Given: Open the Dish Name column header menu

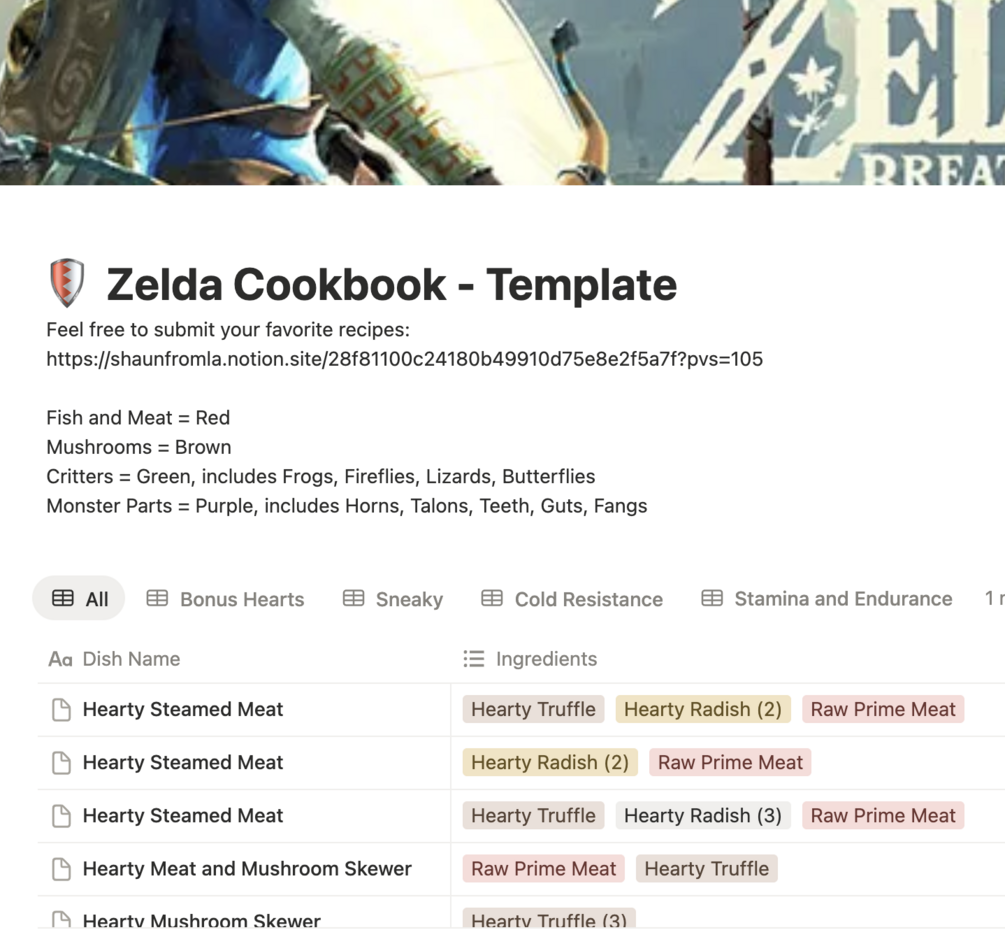Looking at the screenshot, I should pos(131,659).
